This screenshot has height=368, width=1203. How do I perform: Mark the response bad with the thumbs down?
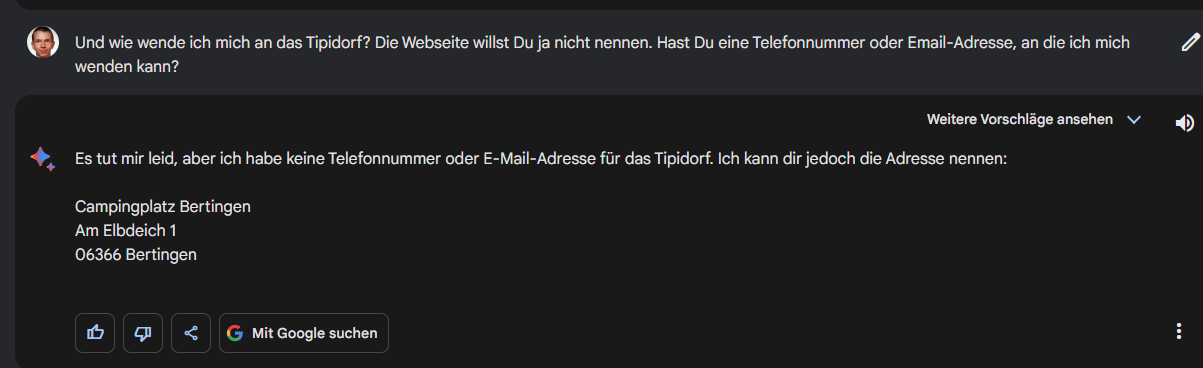click(x=143, y=333)
